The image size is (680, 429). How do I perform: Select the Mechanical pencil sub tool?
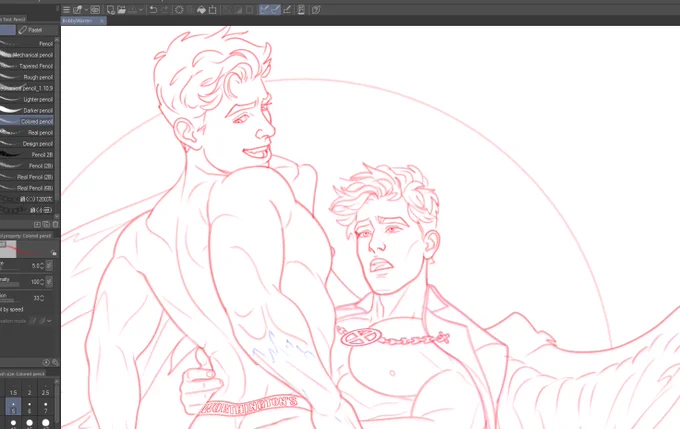coord(26,55)
